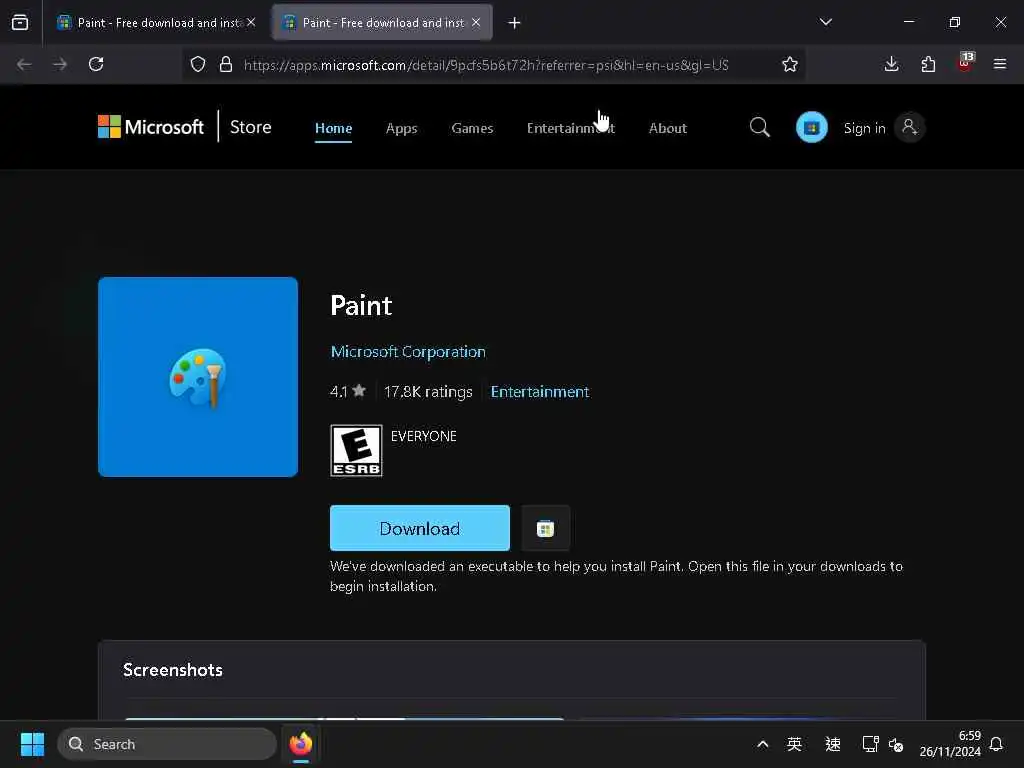Open the Windows Start menu

pyautogui.click(x=32, y=744)
